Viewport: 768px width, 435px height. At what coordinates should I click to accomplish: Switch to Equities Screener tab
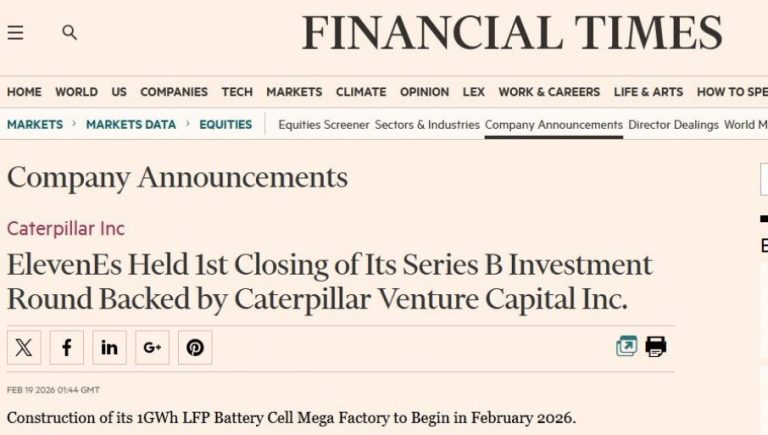(323, 125)
